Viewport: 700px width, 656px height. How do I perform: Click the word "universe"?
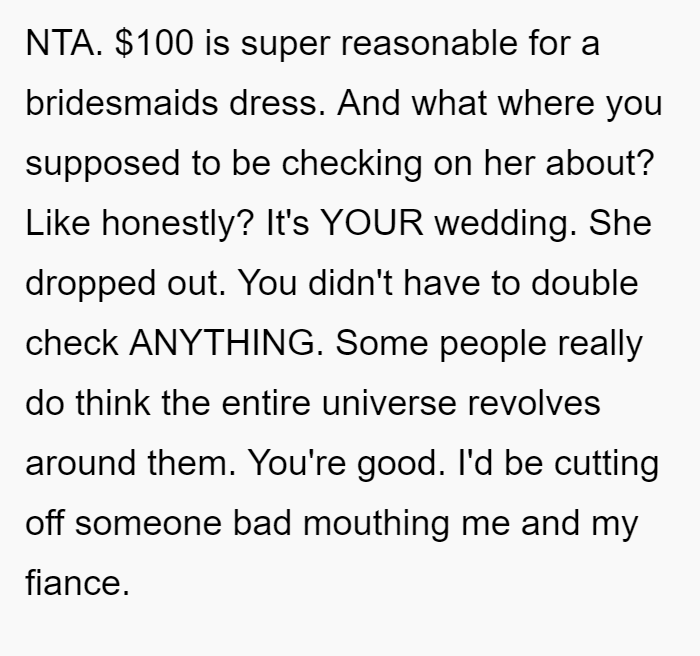388,404
